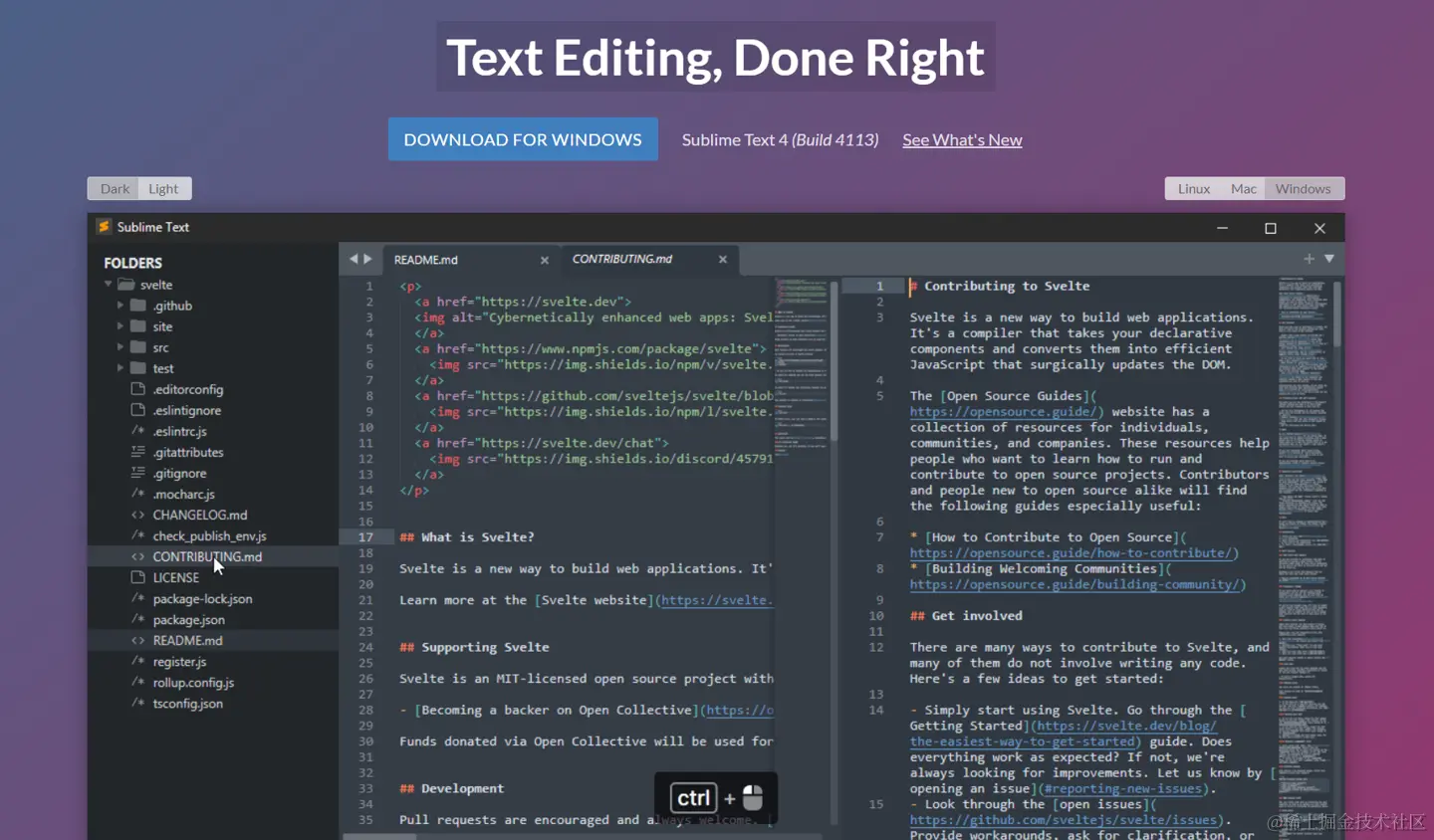The width and height of the screenshot is (1434, 840).
Task: Click the #reporting-new-issues link in the editor
Action: coord(1123,789)
